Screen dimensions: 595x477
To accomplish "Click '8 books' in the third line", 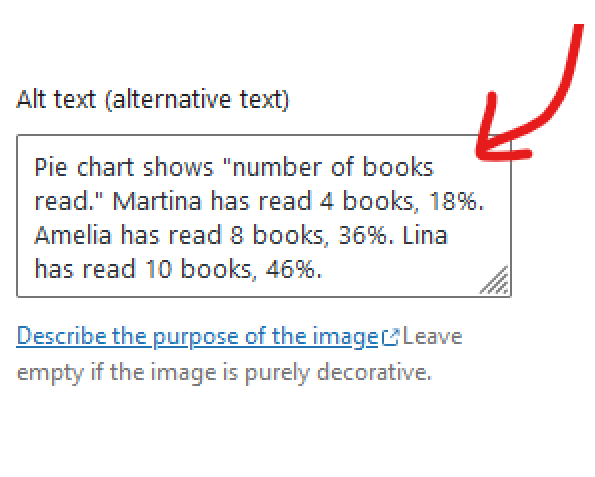I will pos(277,235).
